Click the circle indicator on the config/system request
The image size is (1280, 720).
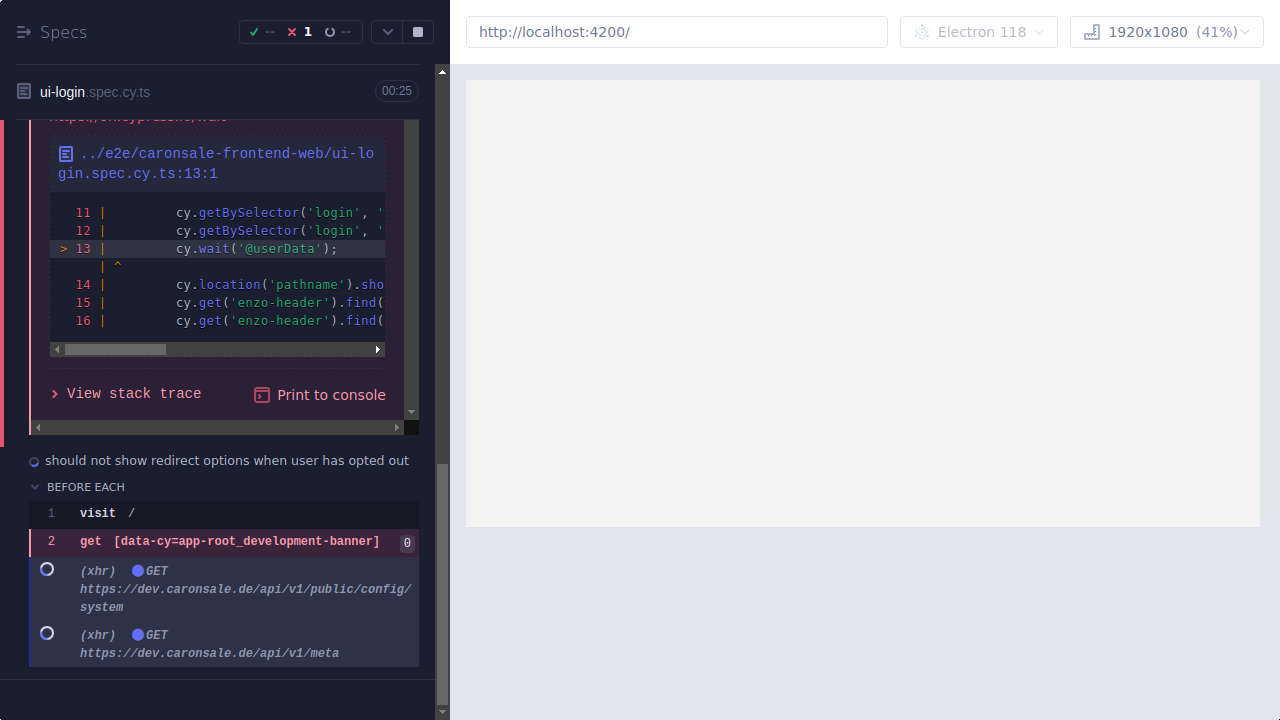tap(46, 569)
